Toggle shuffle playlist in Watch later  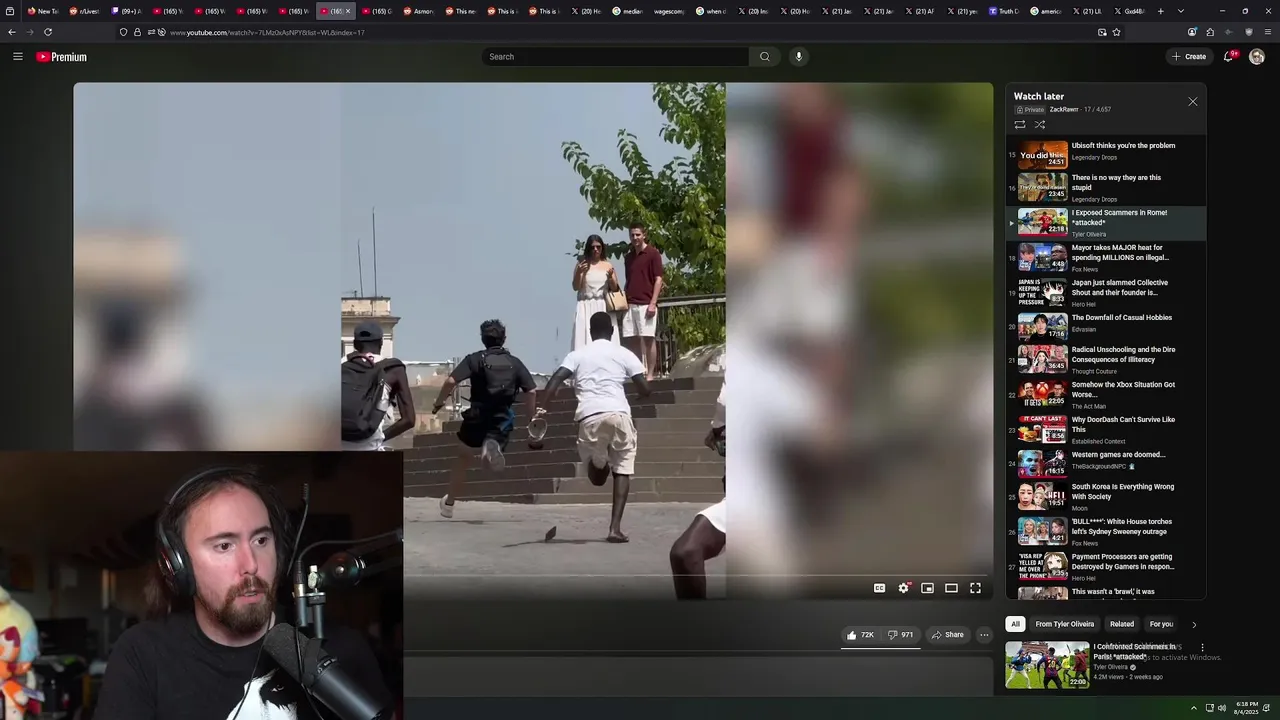click(1040, 125)
